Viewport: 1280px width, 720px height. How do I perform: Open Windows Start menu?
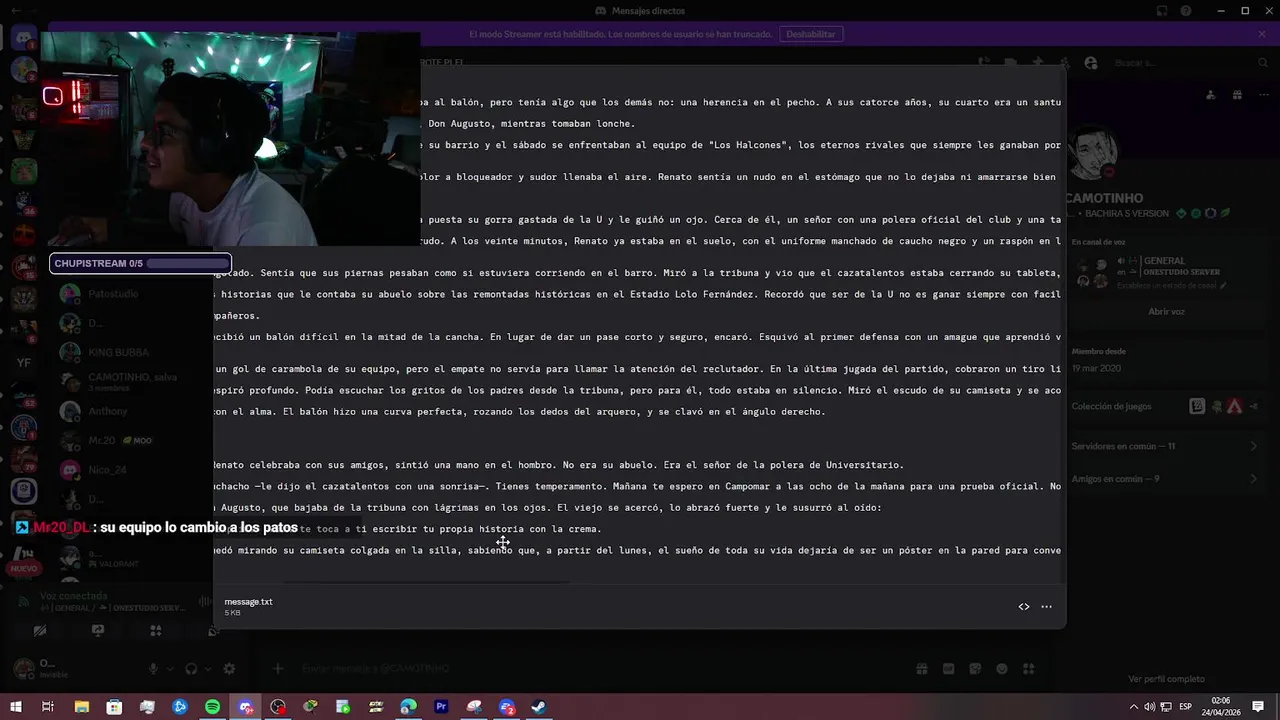point(16,707)
